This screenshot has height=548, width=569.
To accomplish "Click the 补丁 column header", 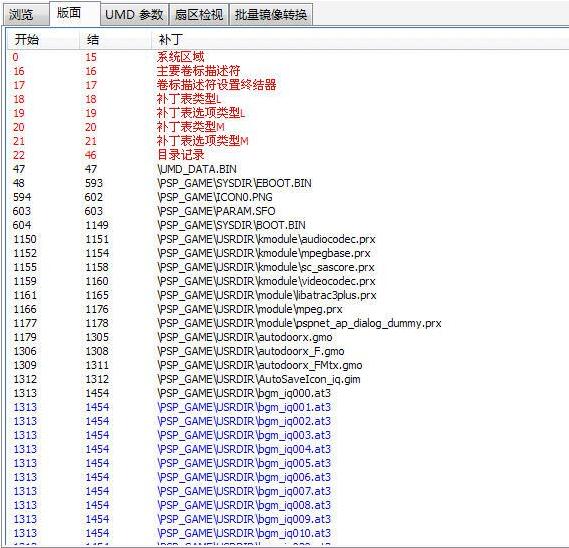I will coord(360,40).
